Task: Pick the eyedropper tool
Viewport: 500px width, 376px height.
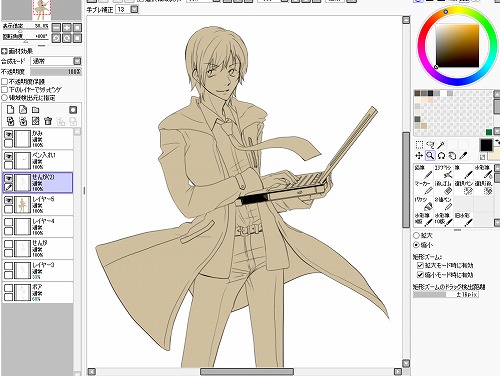Action: pos(463,156)
